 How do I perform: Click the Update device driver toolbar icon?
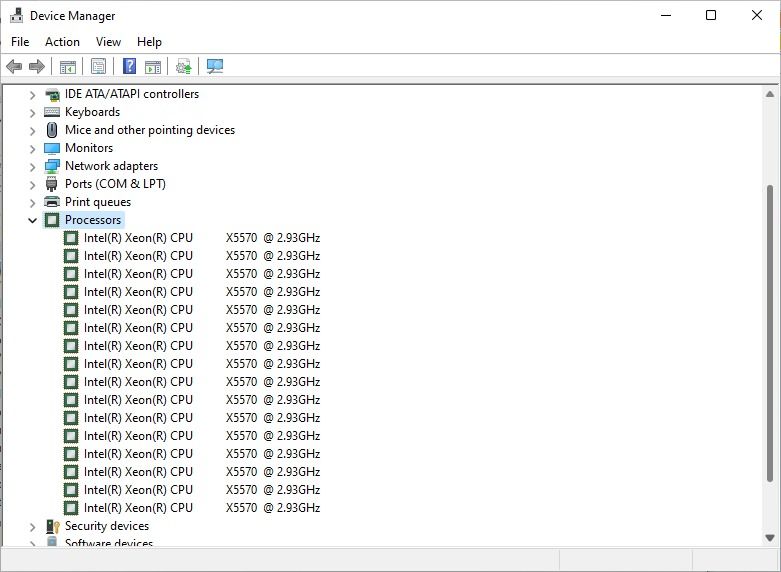(x=183, y=67)
